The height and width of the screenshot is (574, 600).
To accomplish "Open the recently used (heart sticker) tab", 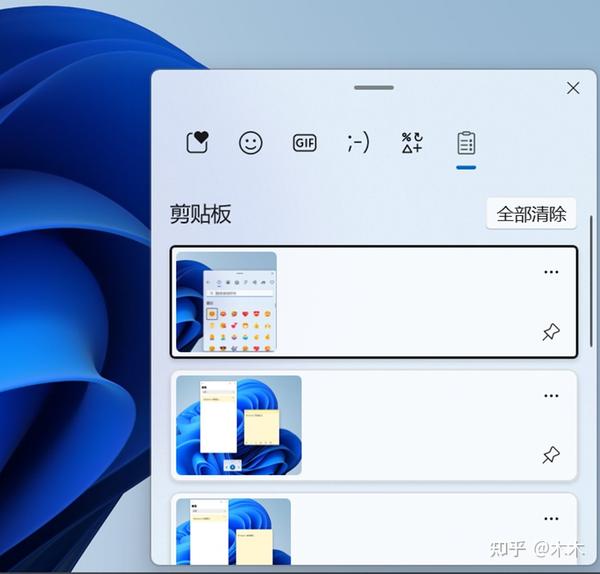I will pyautogui.click(x=197, y=142).
